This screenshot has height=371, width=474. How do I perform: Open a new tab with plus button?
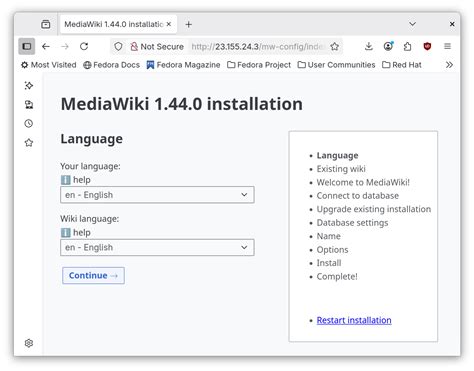[x=189, y=24]
